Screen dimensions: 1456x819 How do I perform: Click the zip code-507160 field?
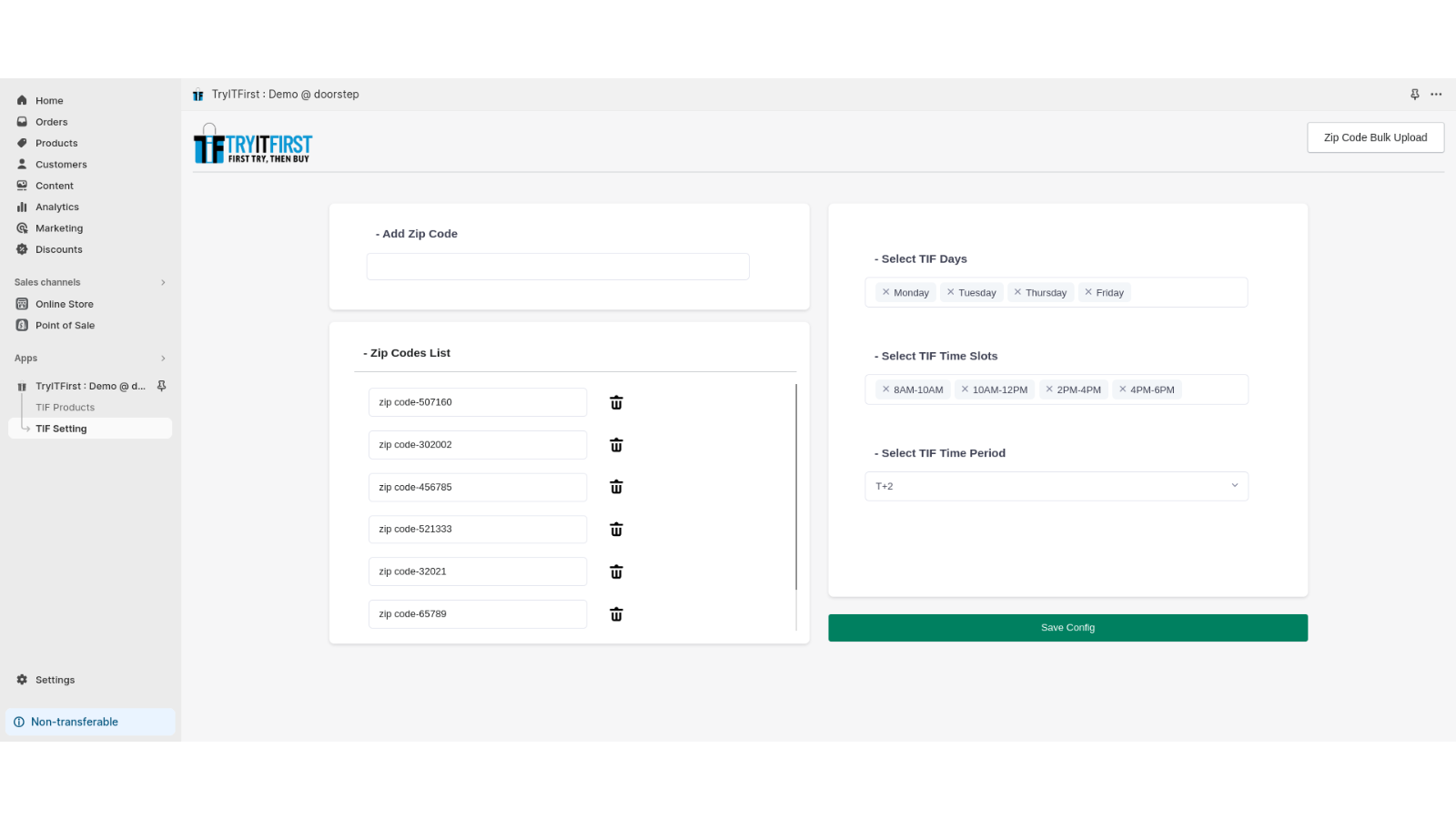(x=478, y=402)
